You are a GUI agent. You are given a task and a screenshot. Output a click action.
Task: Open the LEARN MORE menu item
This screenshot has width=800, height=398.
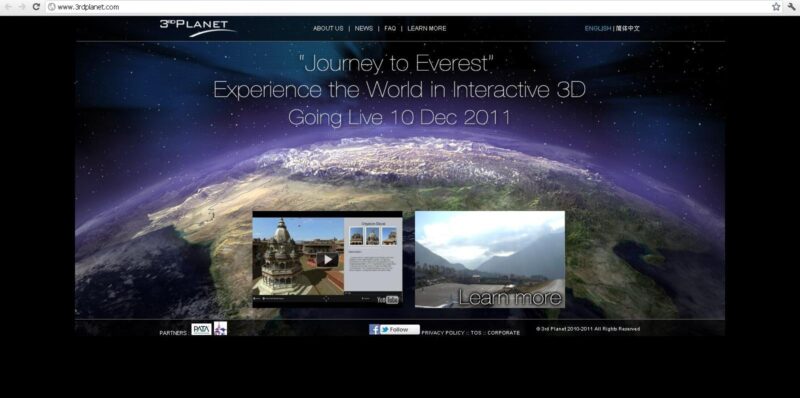click(x=427, y=29)
